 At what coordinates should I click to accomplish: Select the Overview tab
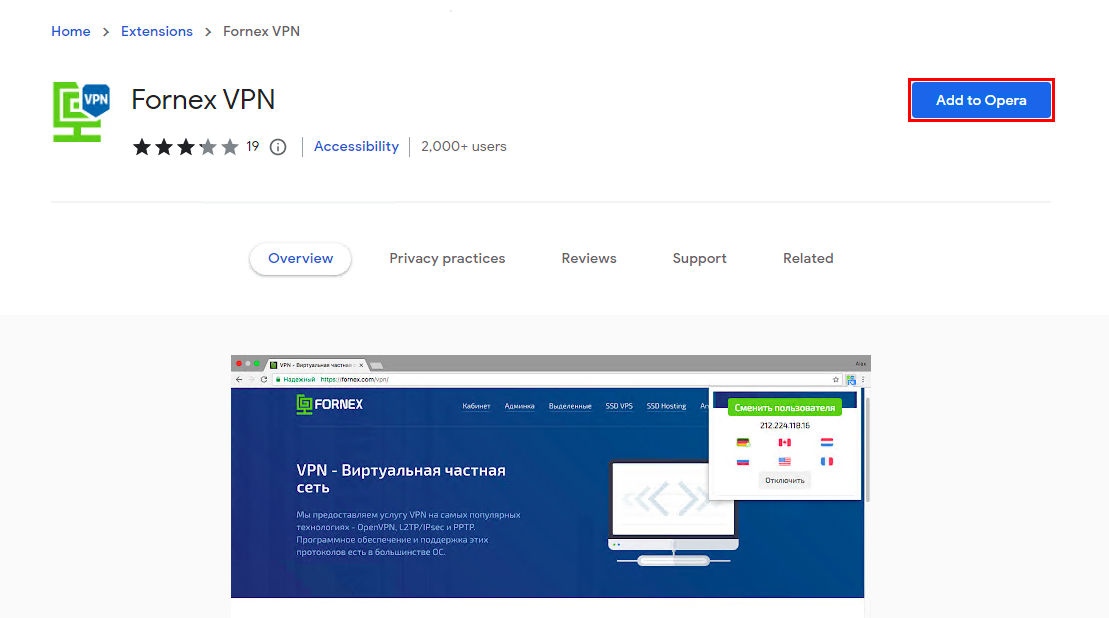(301, 259)
